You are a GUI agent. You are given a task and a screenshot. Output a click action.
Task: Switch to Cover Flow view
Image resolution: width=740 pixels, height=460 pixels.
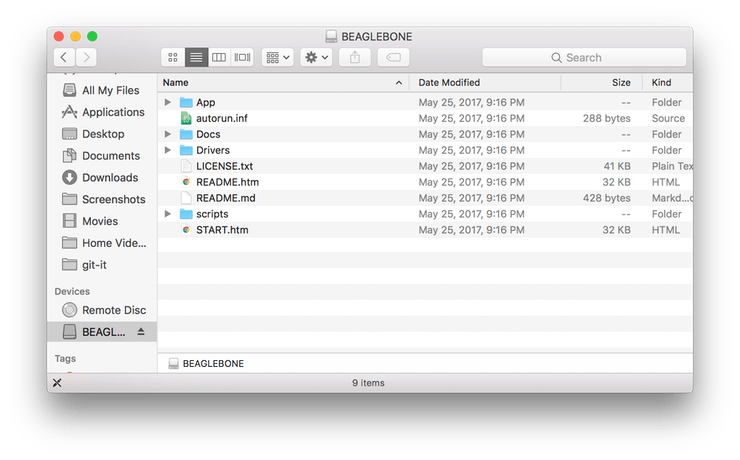[x=243, y=58]
